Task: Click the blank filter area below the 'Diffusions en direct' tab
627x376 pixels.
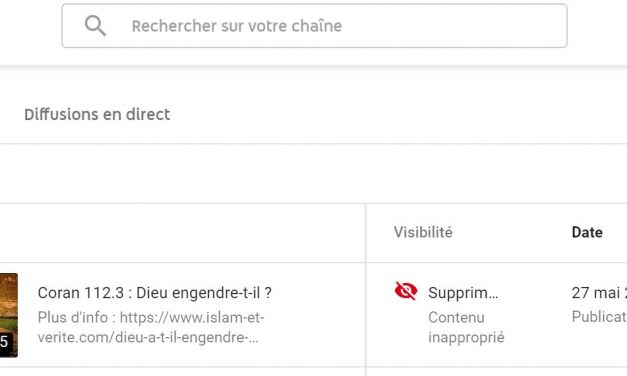Action: point(314,174)
